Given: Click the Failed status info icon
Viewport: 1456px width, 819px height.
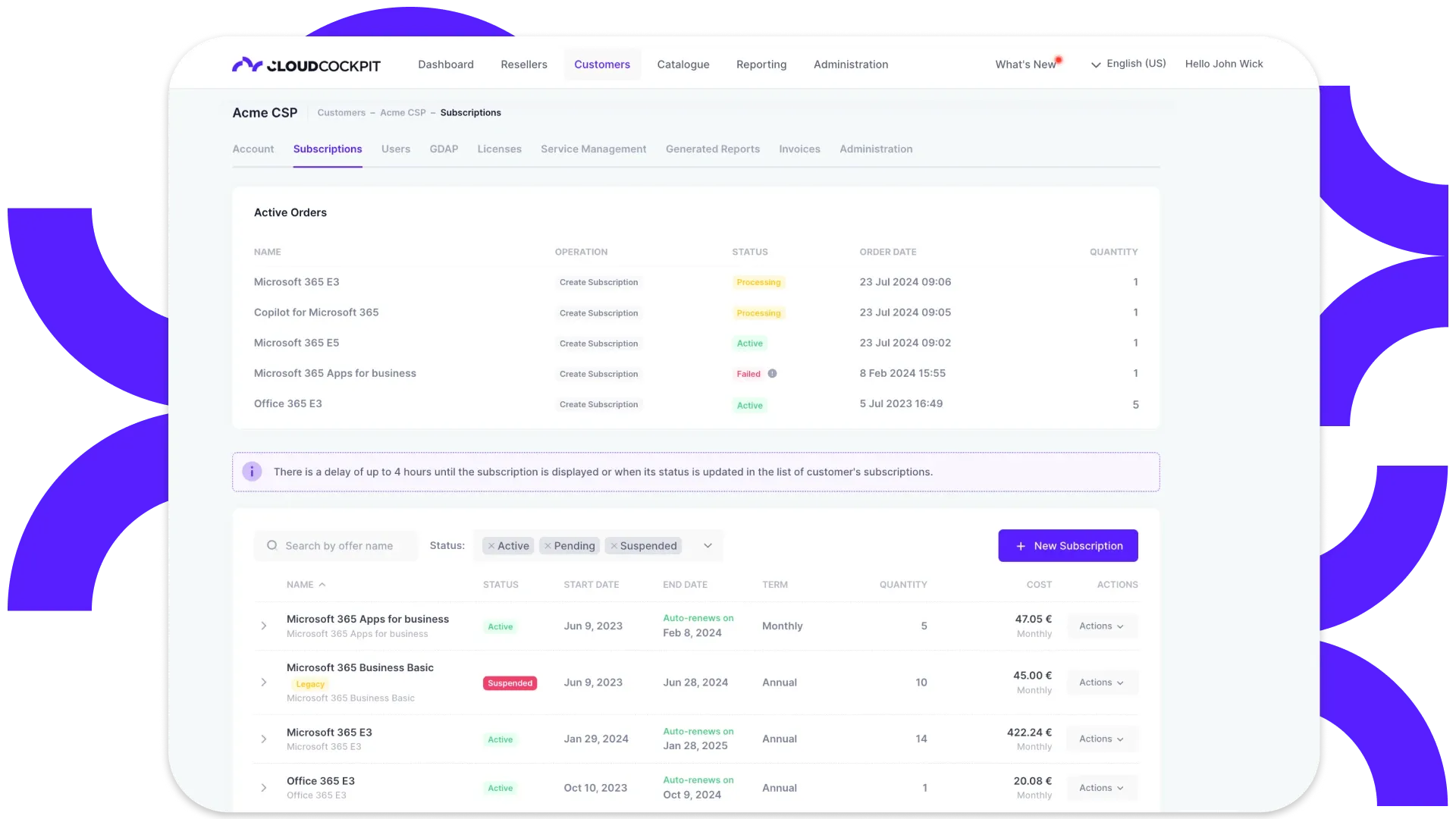Looking at the screenshot, I should (x=772, y=374).
